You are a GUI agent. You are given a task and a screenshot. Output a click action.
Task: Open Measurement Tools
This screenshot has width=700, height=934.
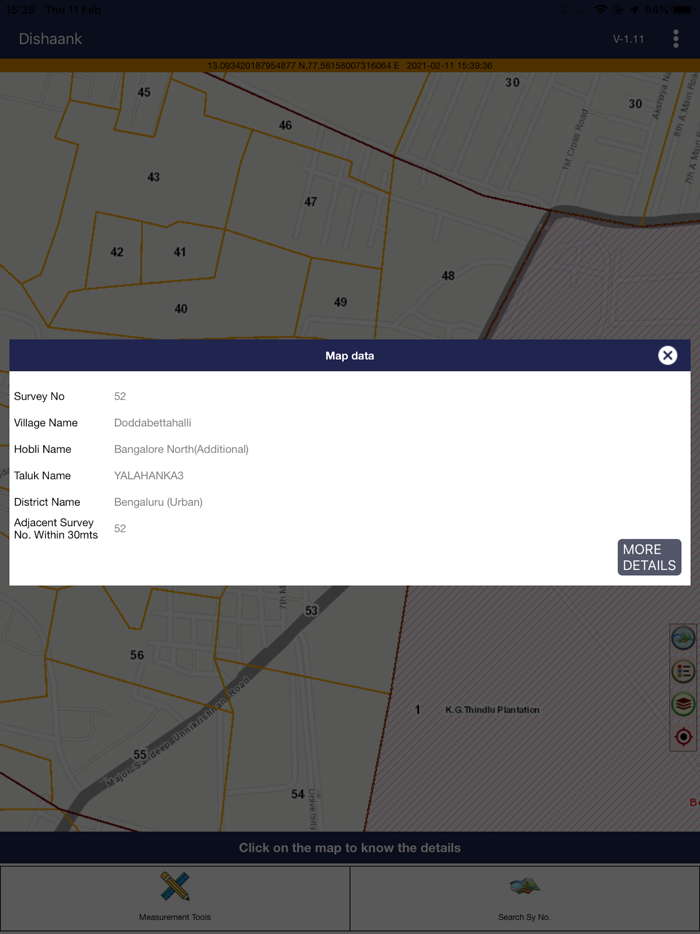175,898
